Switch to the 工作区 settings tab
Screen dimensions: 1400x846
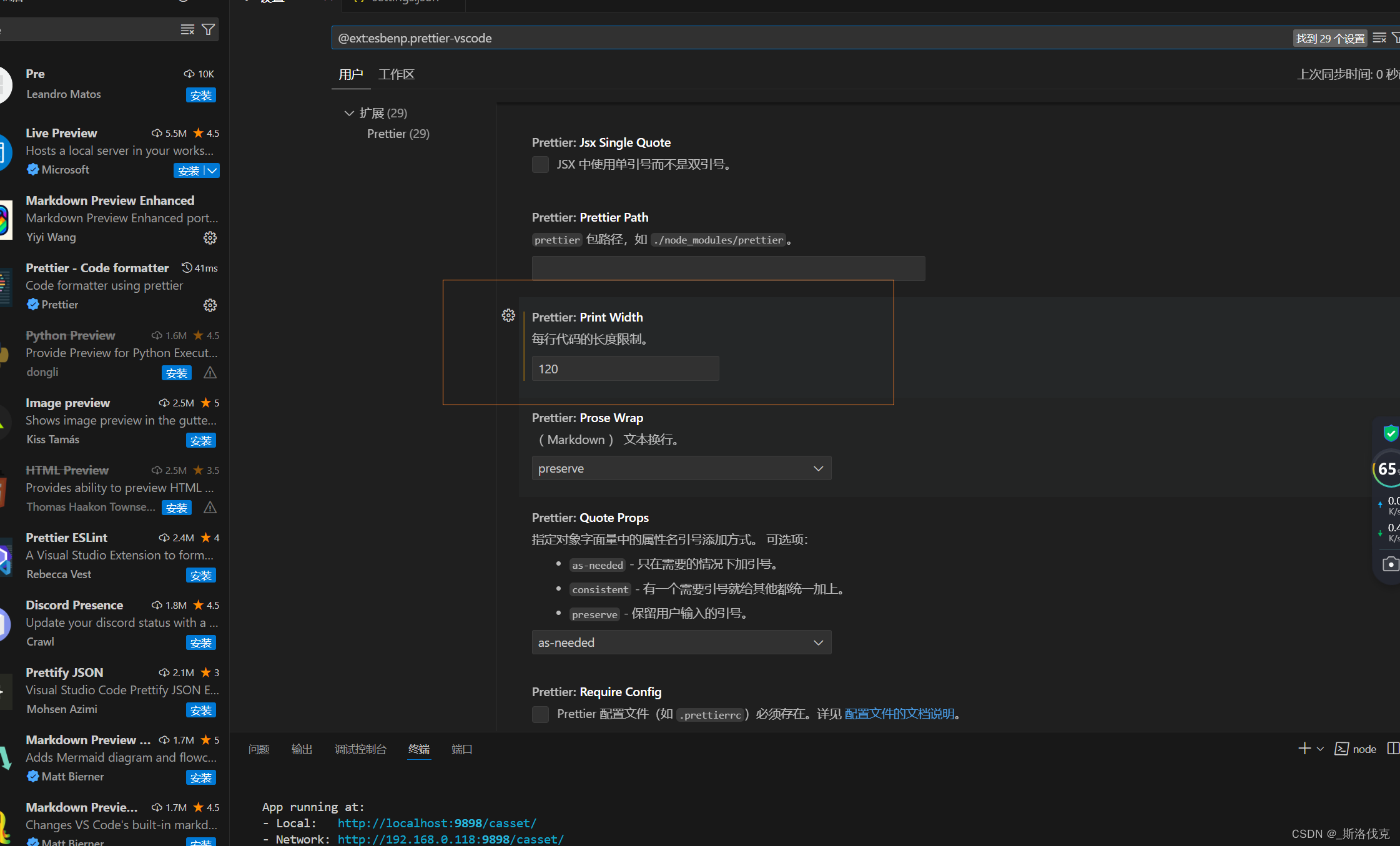pos(396,74)
